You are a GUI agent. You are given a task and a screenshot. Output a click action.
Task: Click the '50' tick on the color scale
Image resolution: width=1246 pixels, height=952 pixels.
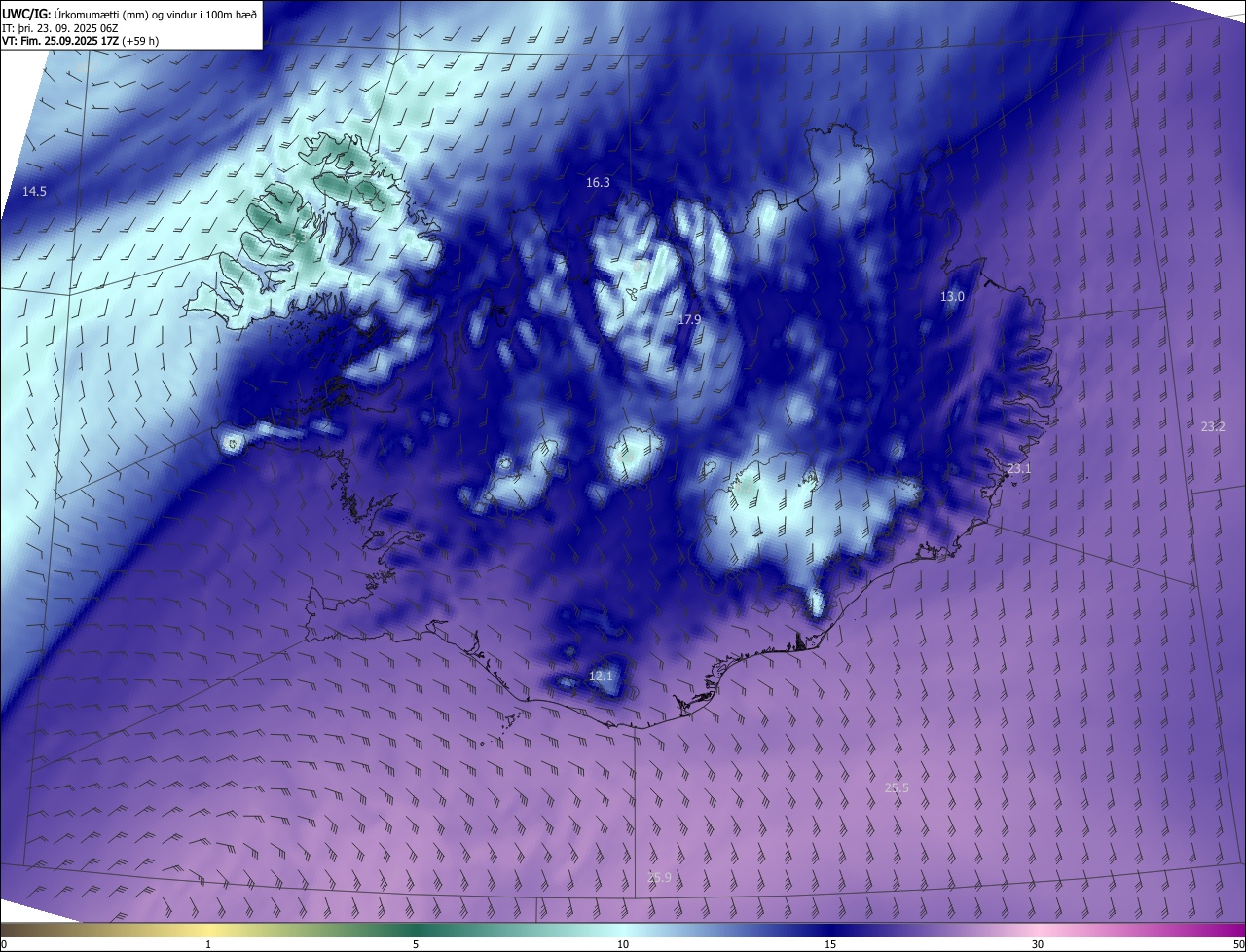1238,945
